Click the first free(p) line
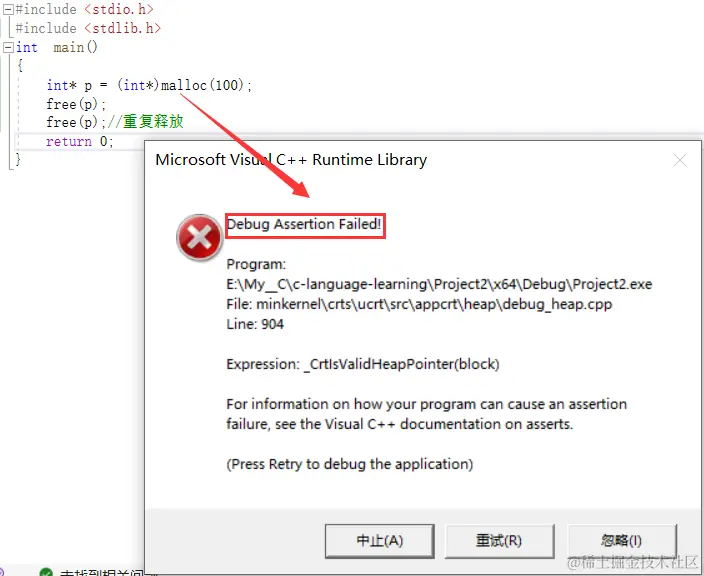704x576 pixels. (x=76, y=104)
